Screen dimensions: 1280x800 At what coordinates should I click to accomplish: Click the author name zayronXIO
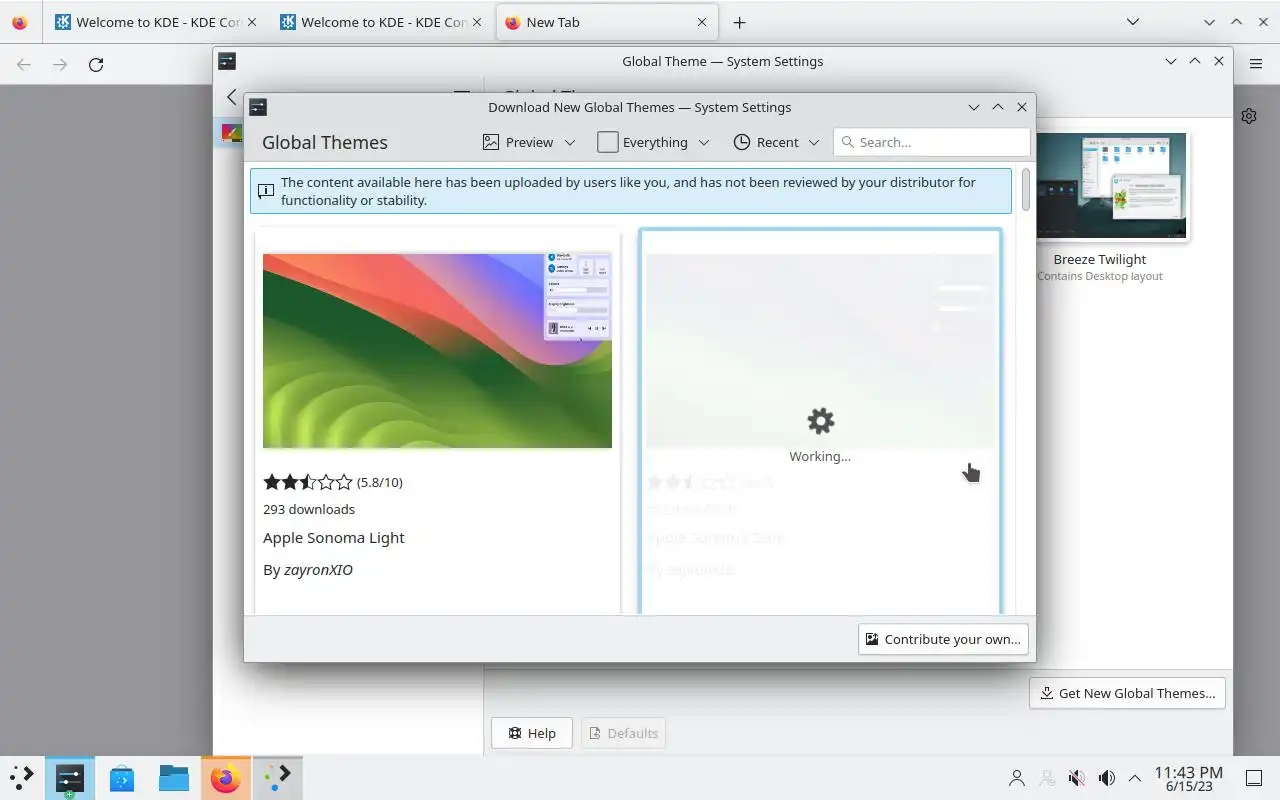(x=318, y=570)
